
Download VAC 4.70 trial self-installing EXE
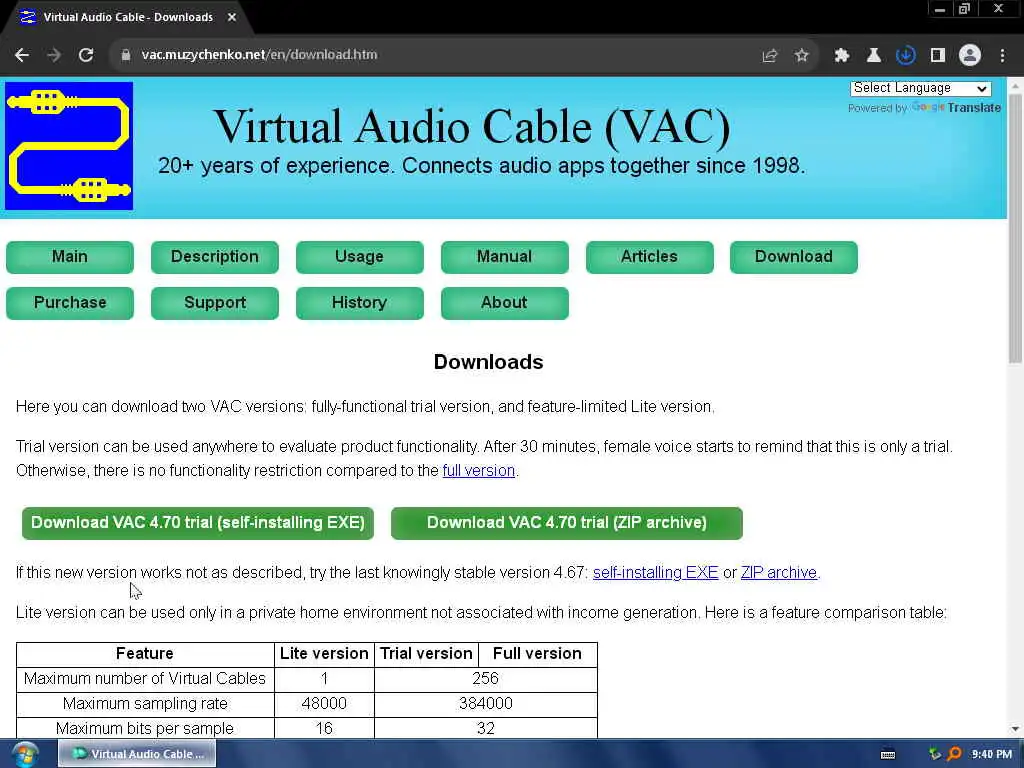click(x=198, y=523)
